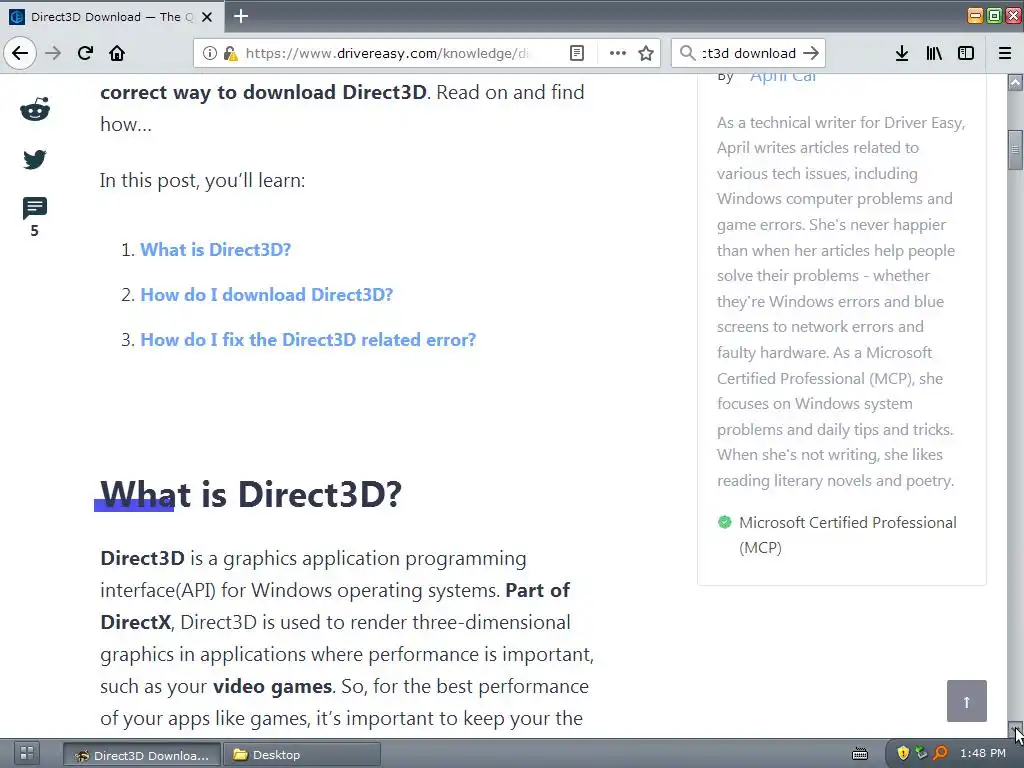Click the taskbar clock showing 1:48 PM
The image size is (1024, 768).
tap(983, 753)
